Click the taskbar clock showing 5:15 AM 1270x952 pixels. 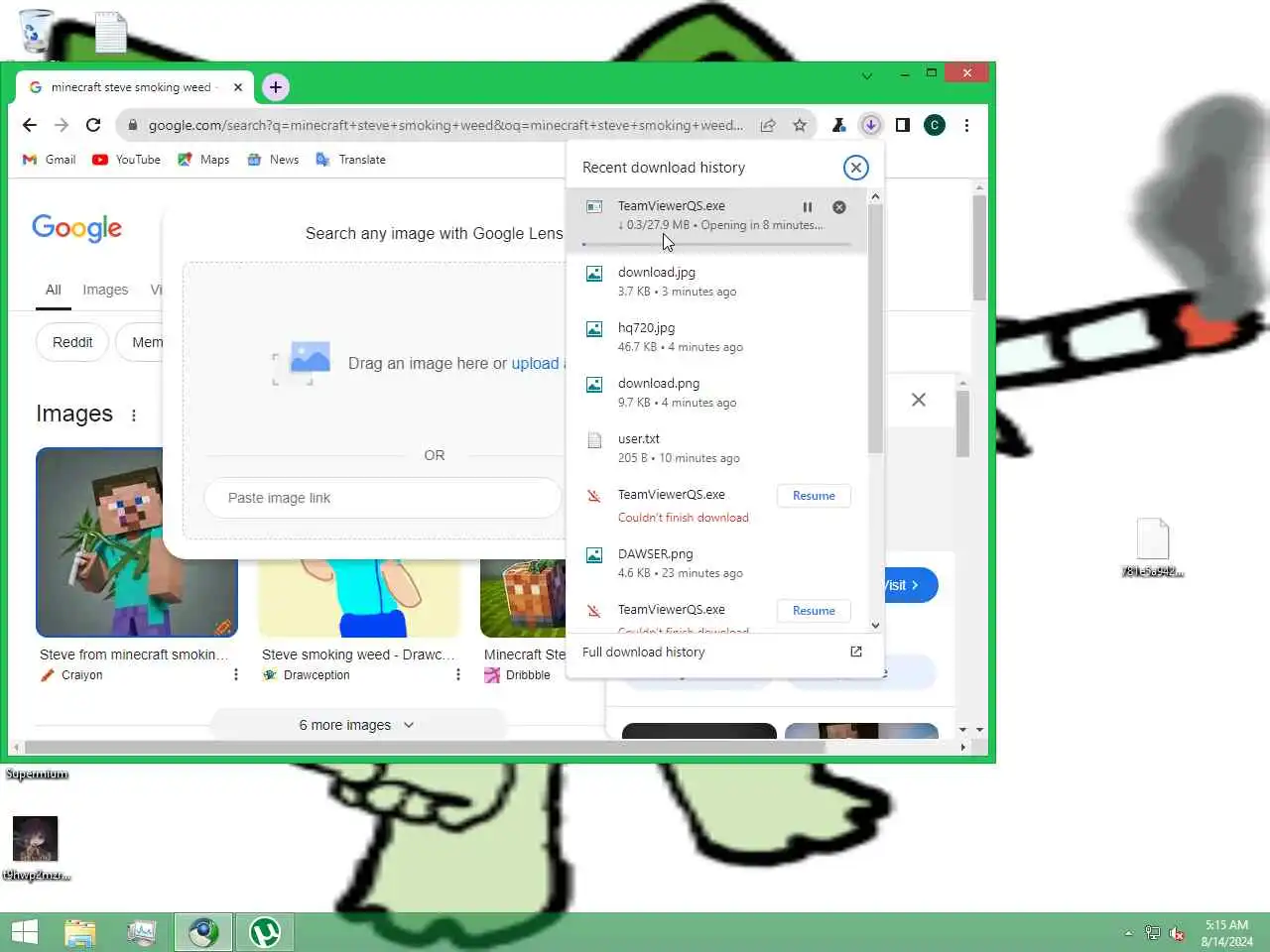(x=1226, y=933)
